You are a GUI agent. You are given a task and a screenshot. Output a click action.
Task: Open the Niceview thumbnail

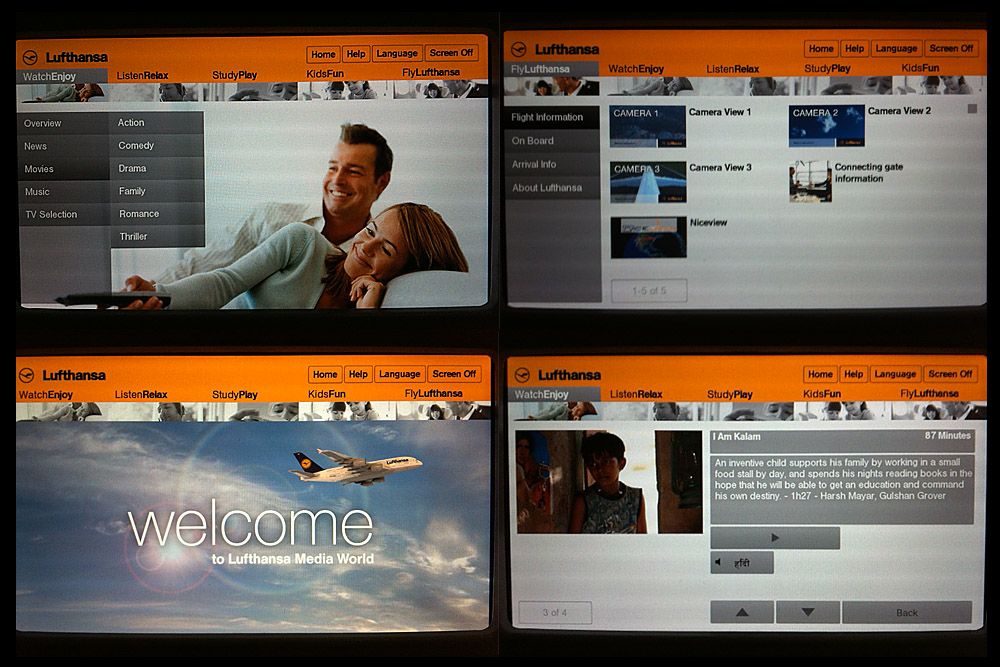click(649, 237)
